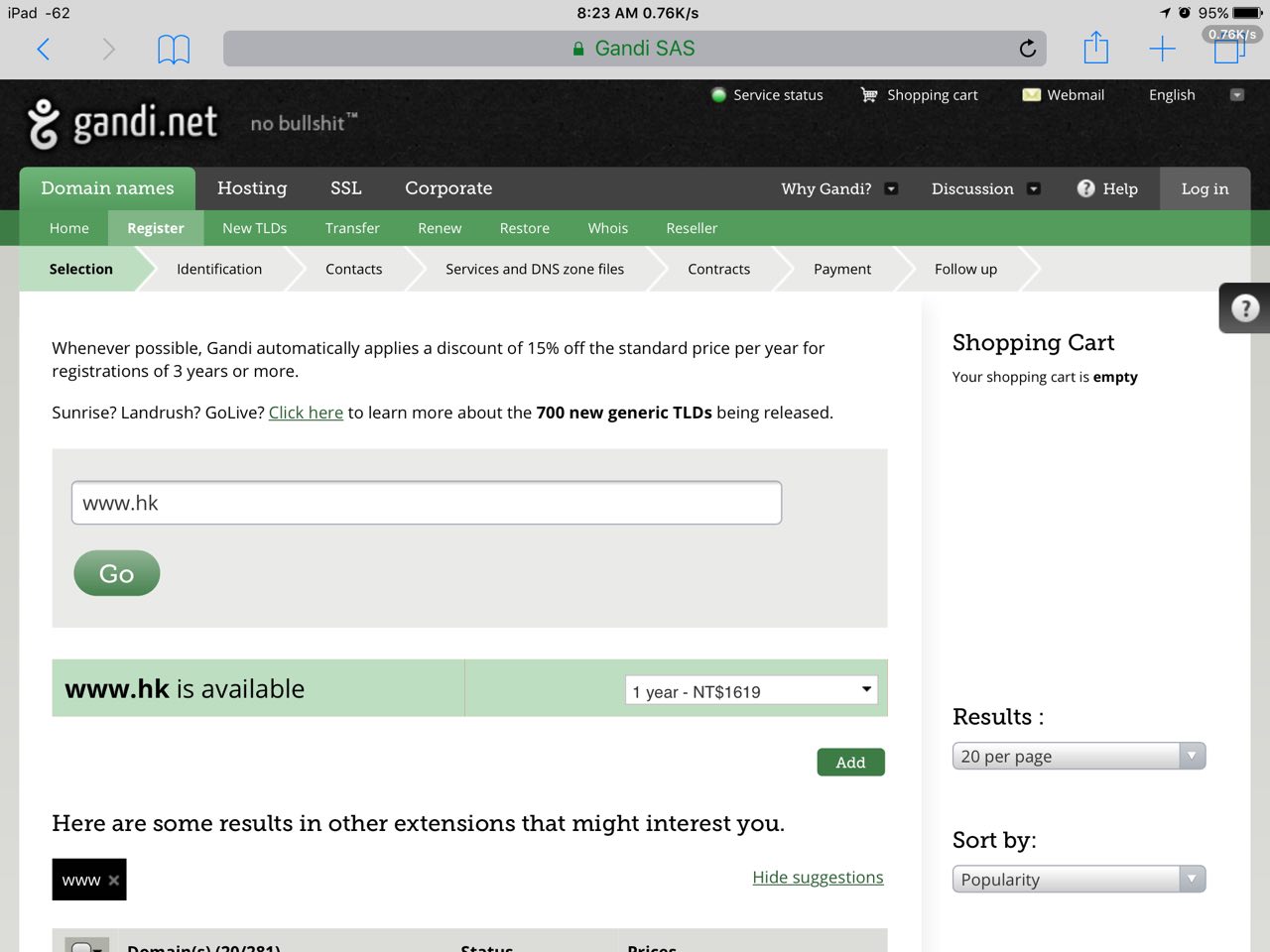Click Services and DNS zone files step
The width and height of the screenshot is (1270, 952).
535,269
